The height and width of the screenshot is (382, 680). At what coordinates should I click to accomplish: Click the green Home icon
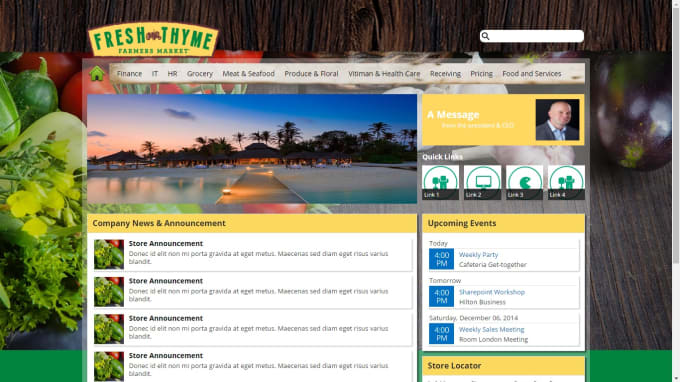97,73
